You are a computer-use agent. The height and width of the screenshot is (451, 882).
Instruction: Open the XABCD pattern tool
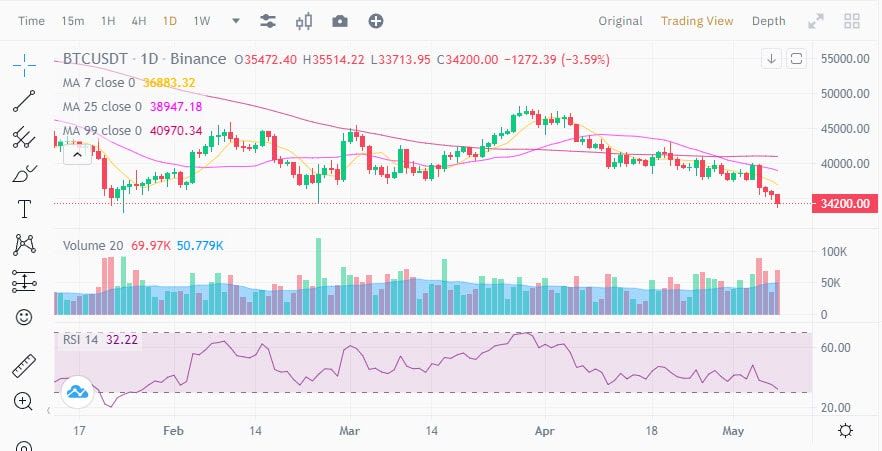click(24, 244)
